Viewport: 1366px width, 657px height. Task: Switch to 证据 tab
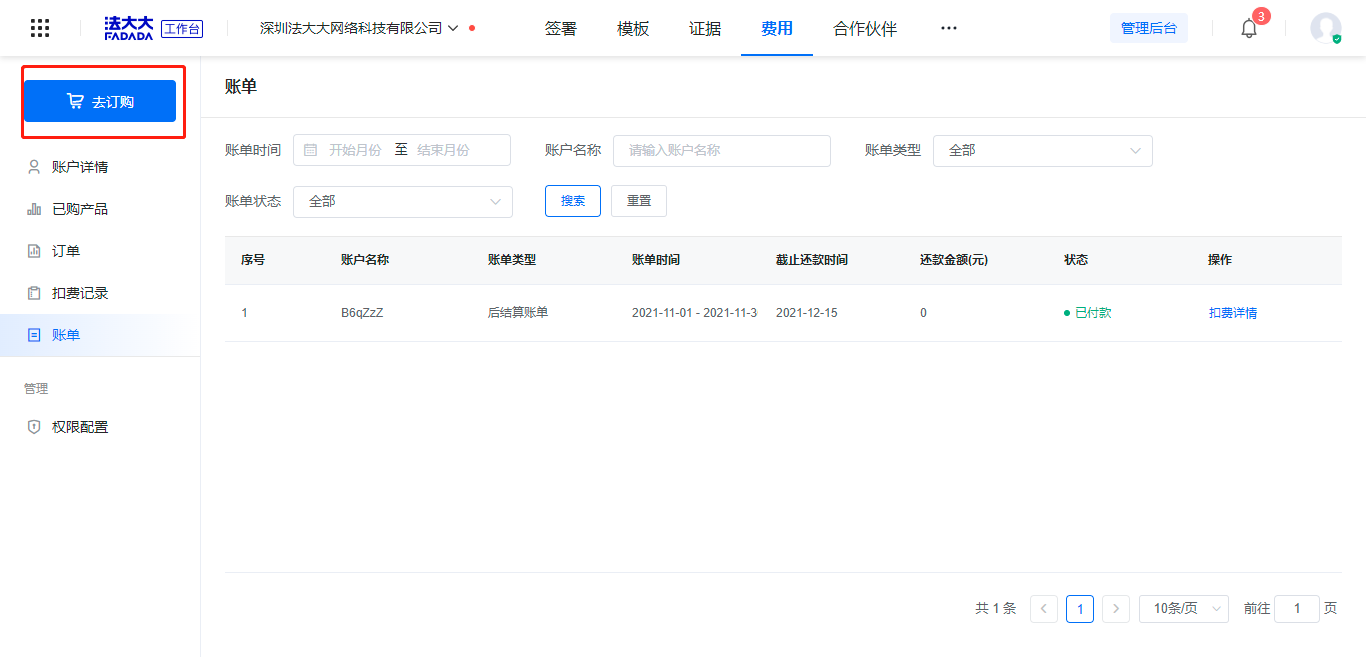705,28
